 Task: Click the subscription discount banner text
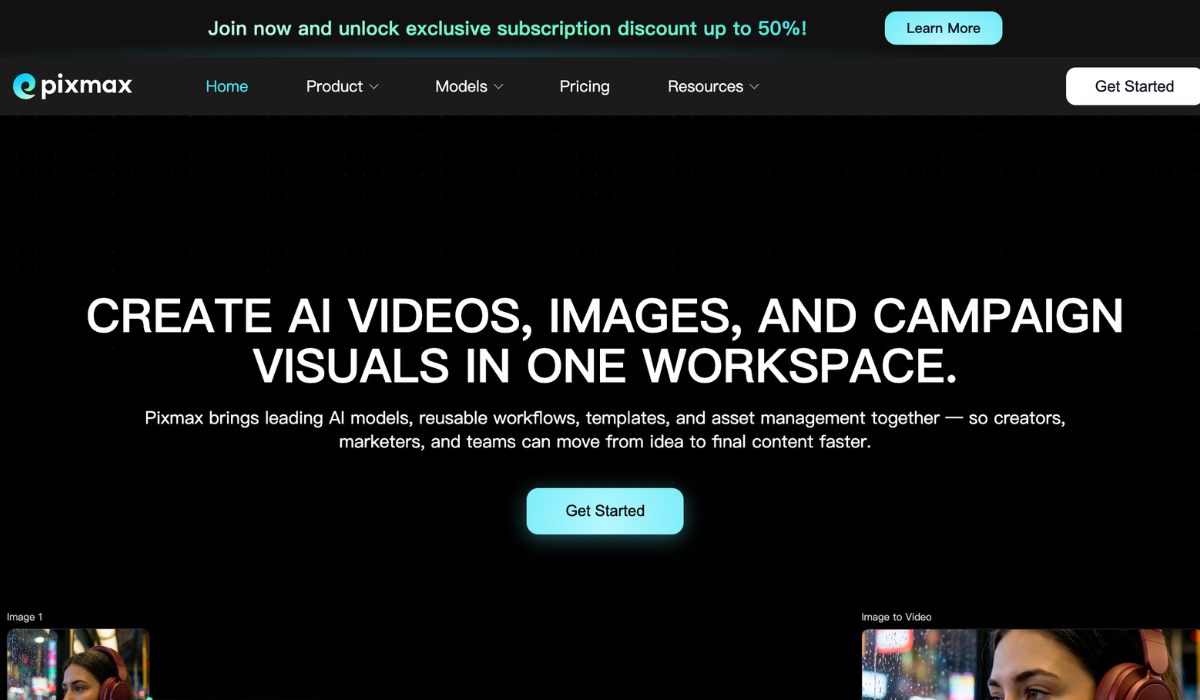pos(507,28)
